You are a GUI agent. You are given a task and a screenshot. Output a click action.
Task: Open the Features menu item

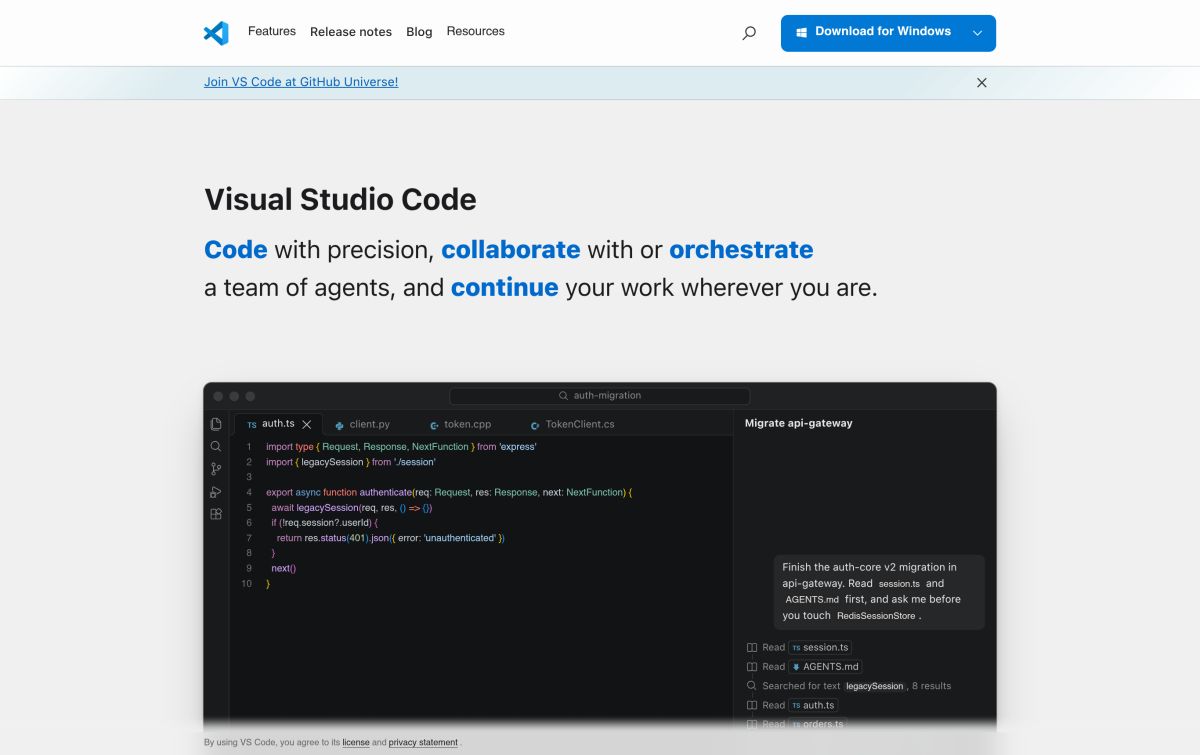pyautogui.click(x=272, y=31)
